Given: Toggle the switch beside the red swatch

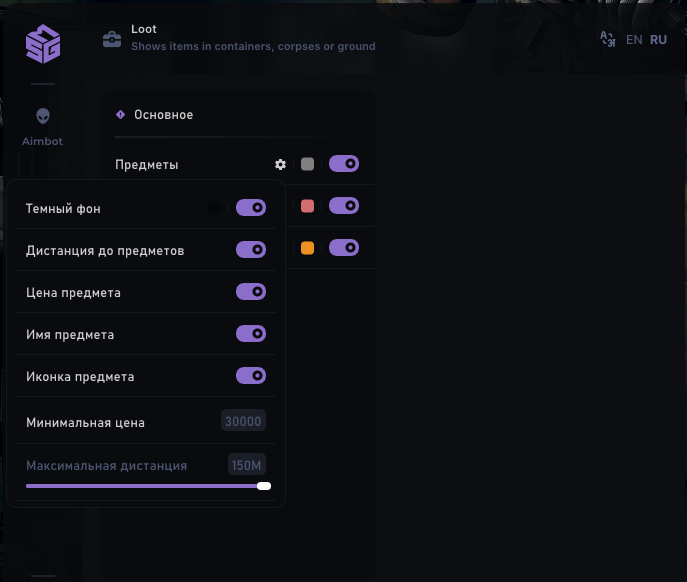Looking at the screenshot, I should [x=344, y=206].
